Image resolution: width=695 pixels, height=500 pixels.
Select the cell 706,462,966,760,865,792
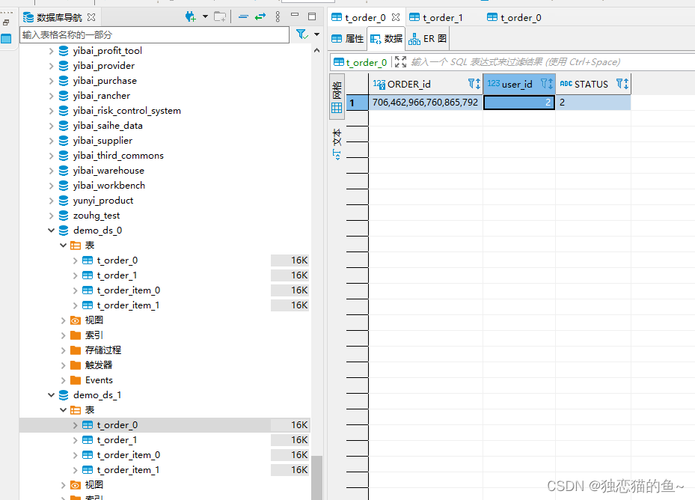coord(426,102)
